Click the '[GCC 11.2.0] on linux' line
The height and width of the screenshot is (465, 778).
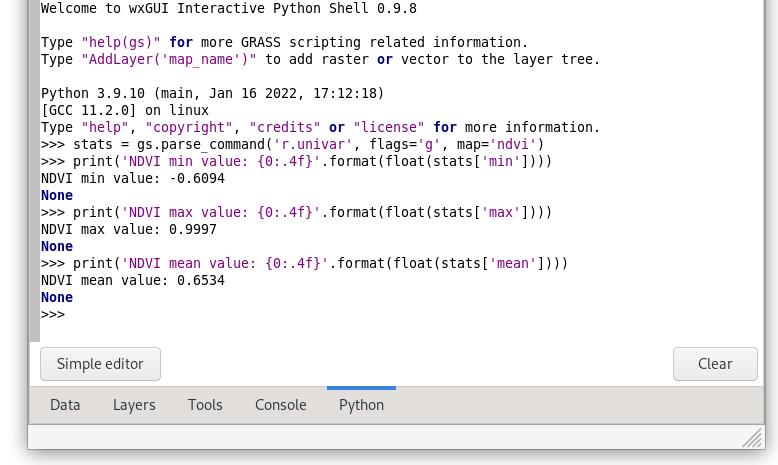click(x=125, y=110)
